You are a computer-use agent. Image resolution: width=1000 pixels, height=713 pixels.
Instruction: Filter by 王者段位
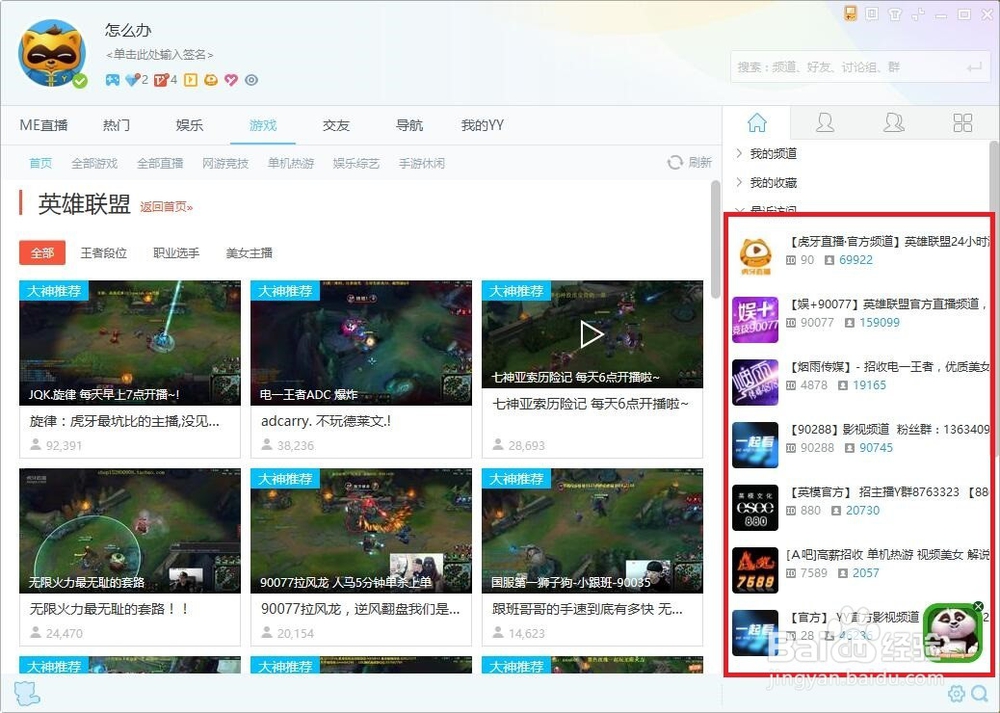(103, 253)
